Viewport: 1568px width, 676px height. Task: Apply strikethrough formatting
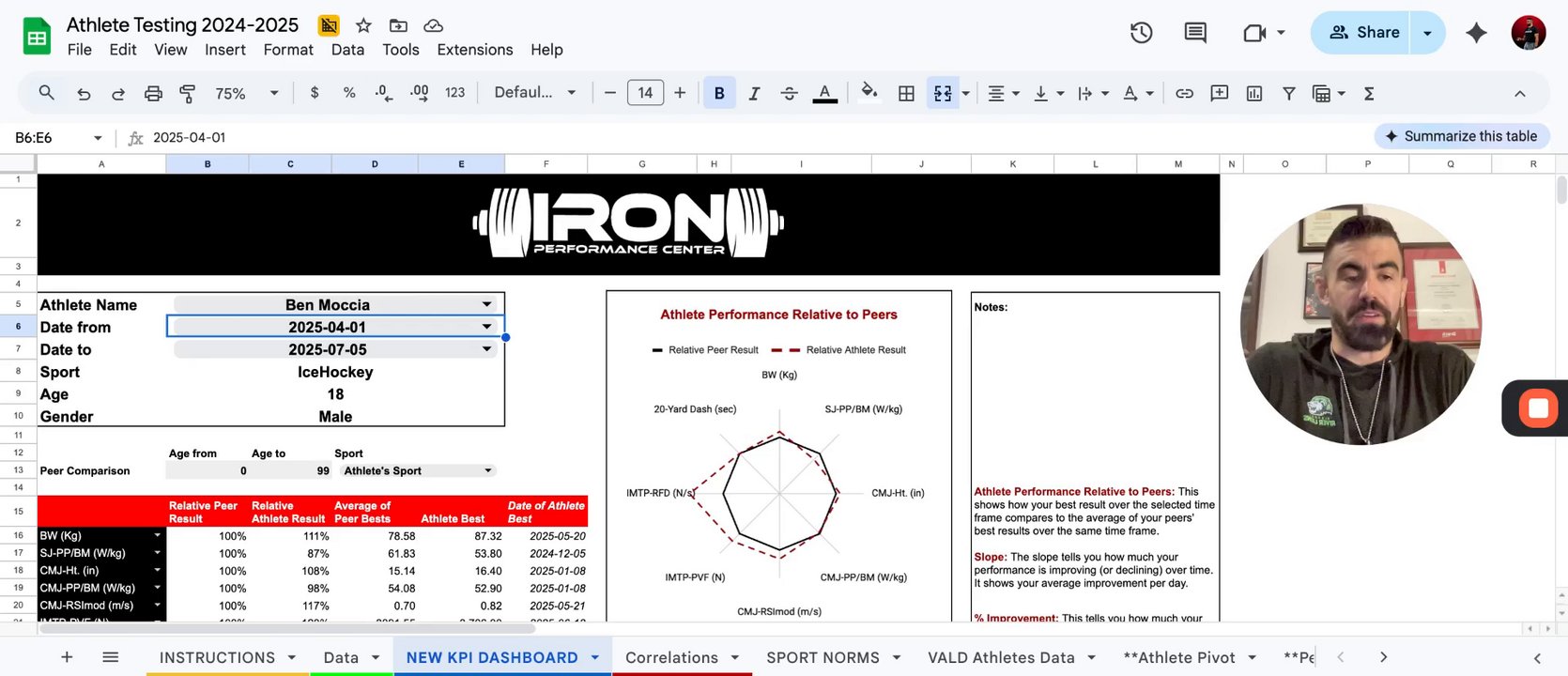click(789, 93)
